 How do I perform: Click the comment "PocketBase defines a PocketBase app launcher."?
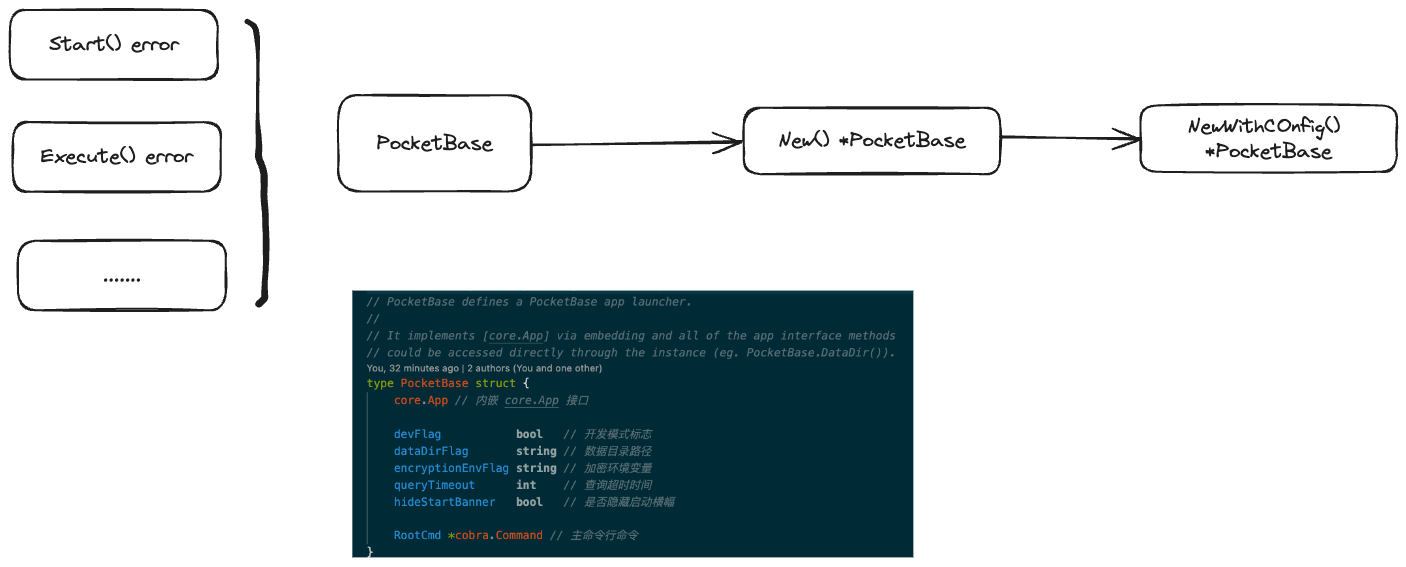529,302
